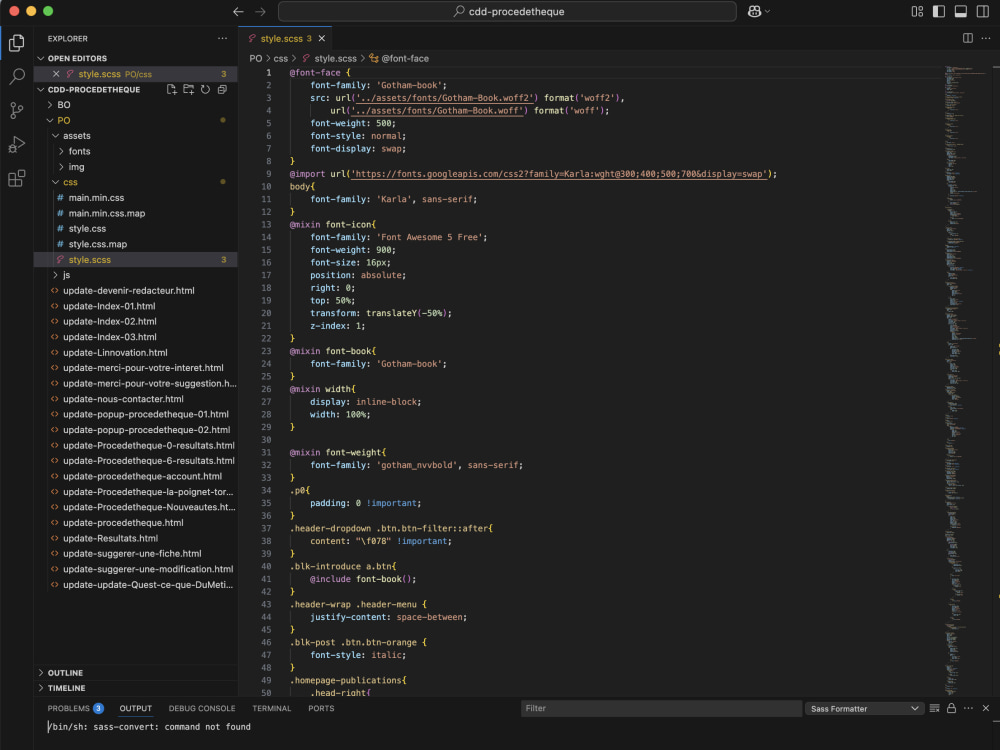Image resolution: width=1000 pixels, height=750 pixels.
Task: Expand the fonts folder
Action: point(61,151)
